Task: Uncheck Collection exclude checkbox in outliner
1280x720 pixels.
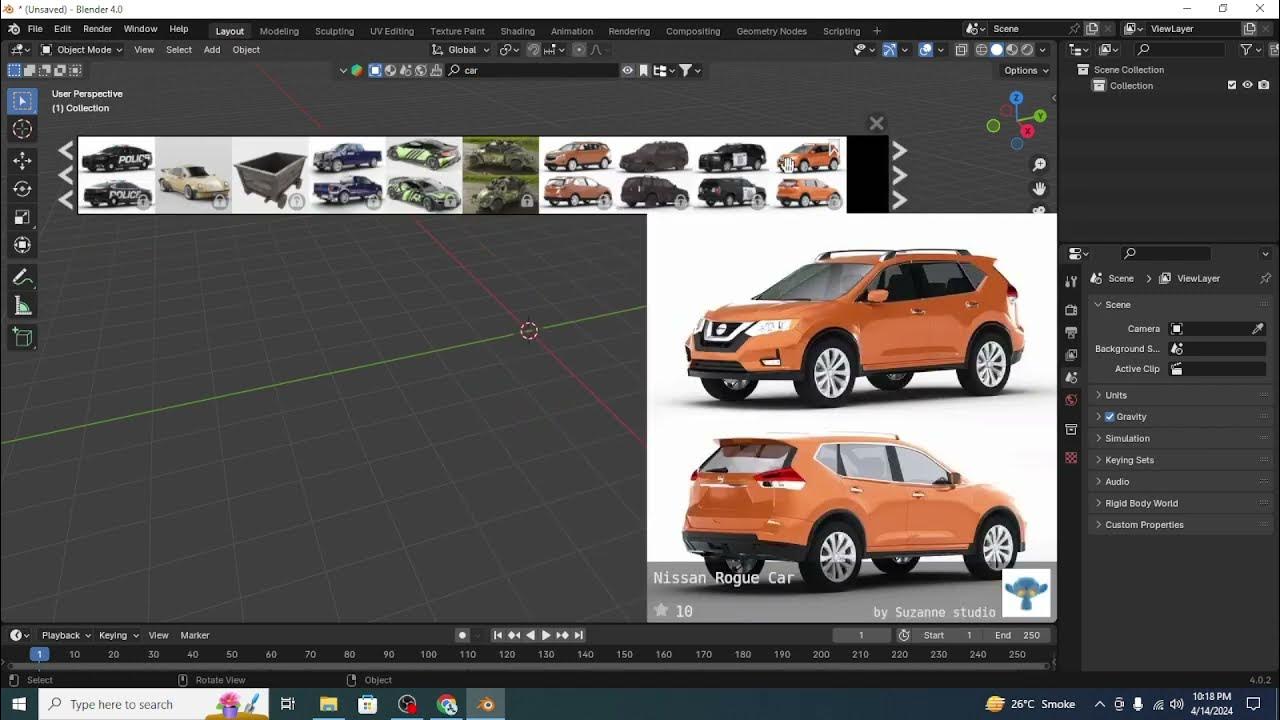Action: point(1232,86)
